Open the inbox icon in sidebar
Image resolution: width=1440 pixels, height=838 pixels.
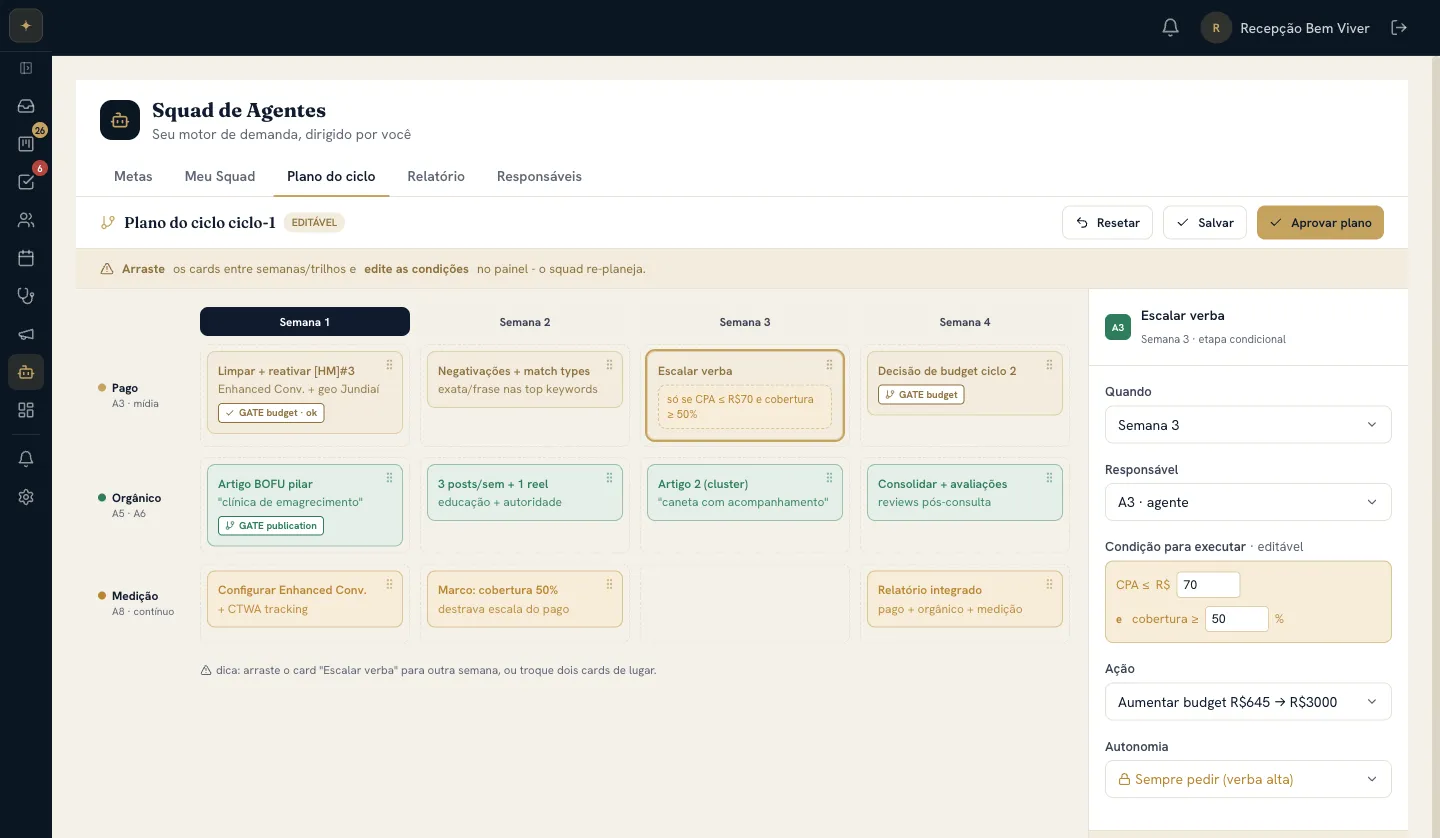[26, 106]
